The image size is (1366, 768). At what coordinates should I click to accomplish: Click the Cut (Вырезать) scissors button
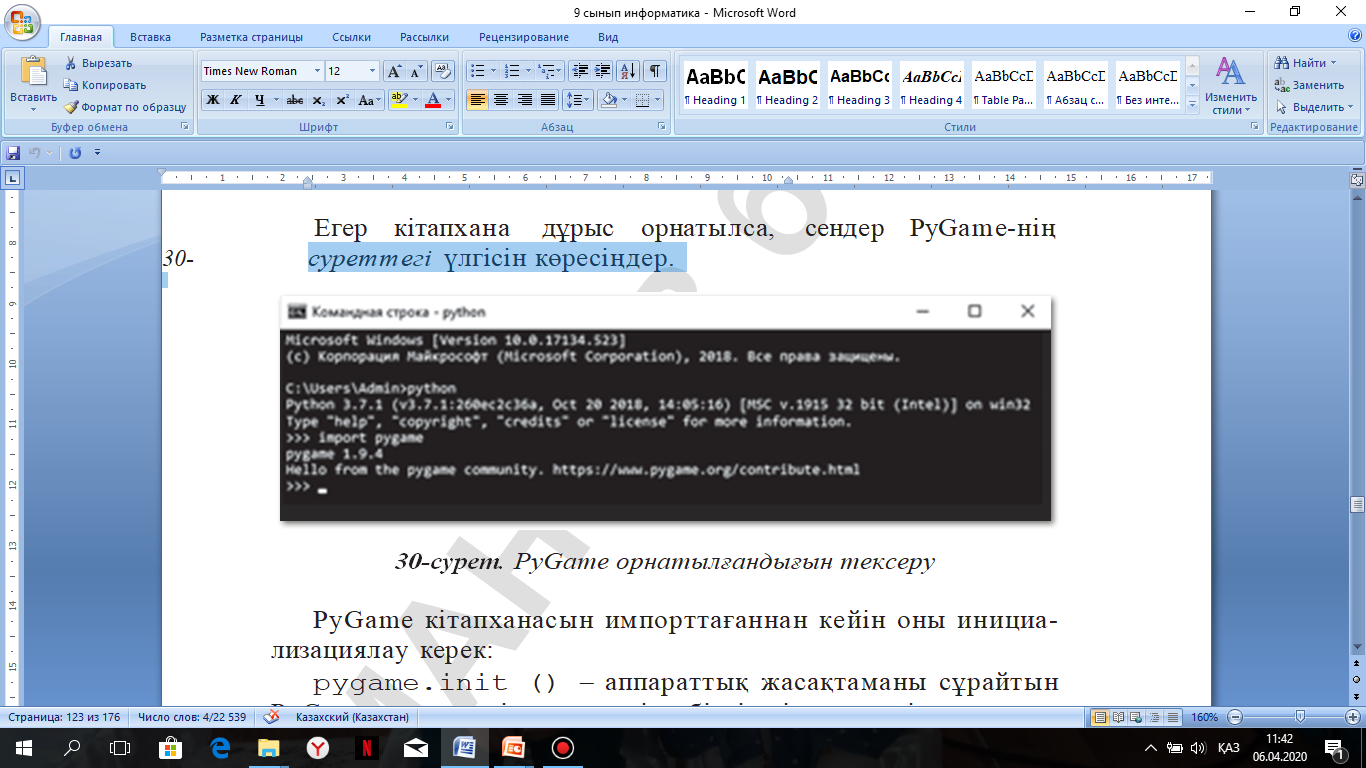[98, 63]
